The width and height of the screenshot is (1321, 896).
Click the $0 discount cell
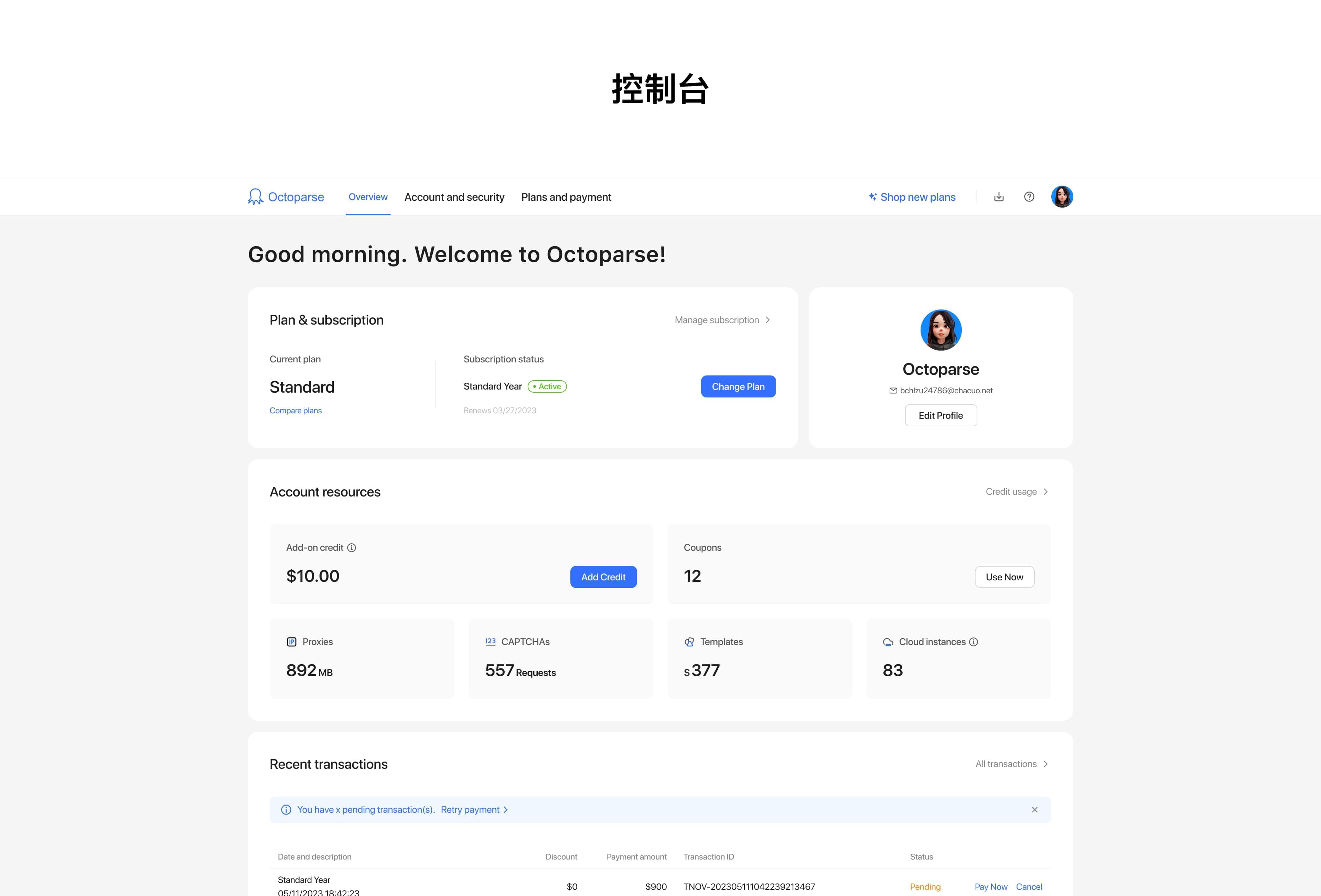(572, 887)
